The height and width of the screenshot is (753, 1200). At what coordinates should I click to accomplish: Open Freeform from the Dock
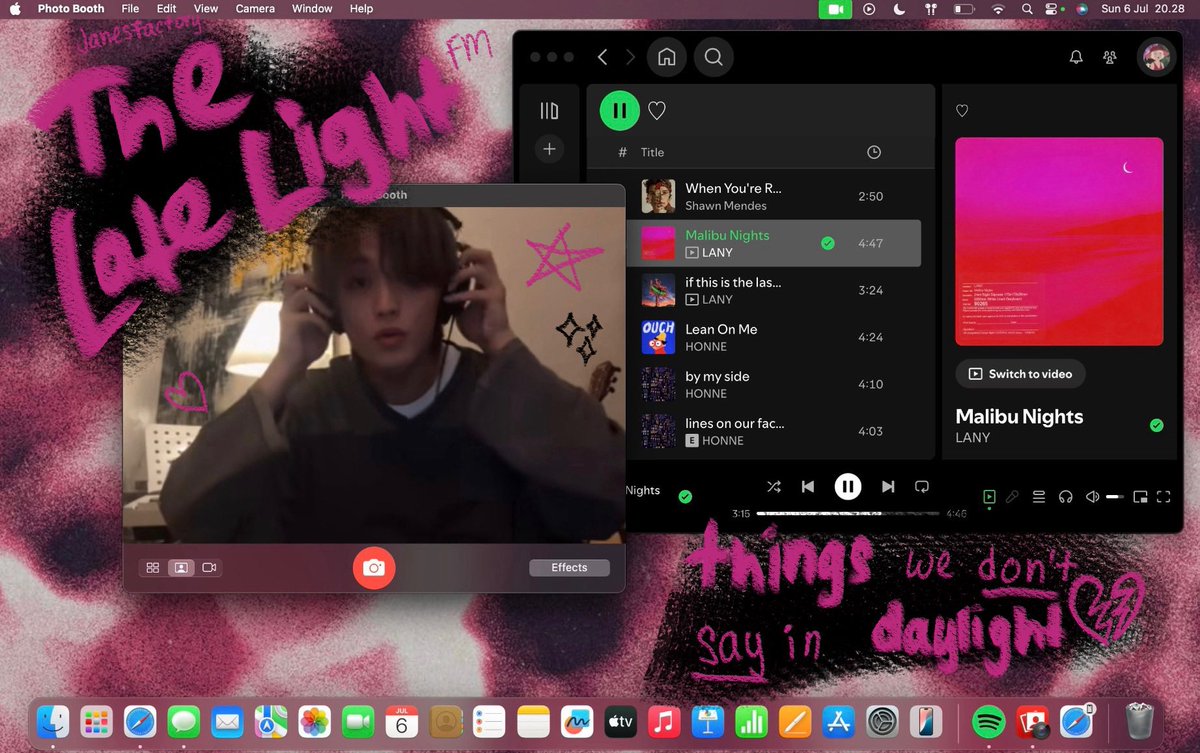[577, 721]
